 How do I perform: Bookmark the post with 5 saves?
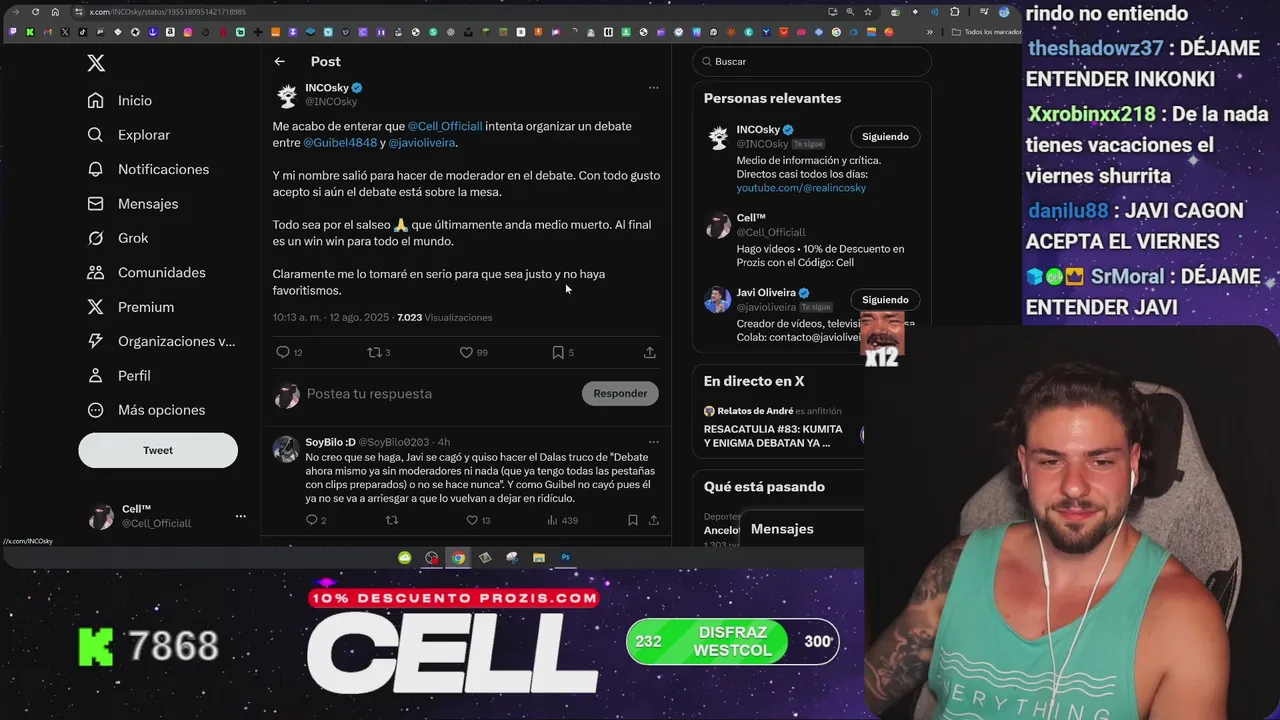tap(558, 352)
